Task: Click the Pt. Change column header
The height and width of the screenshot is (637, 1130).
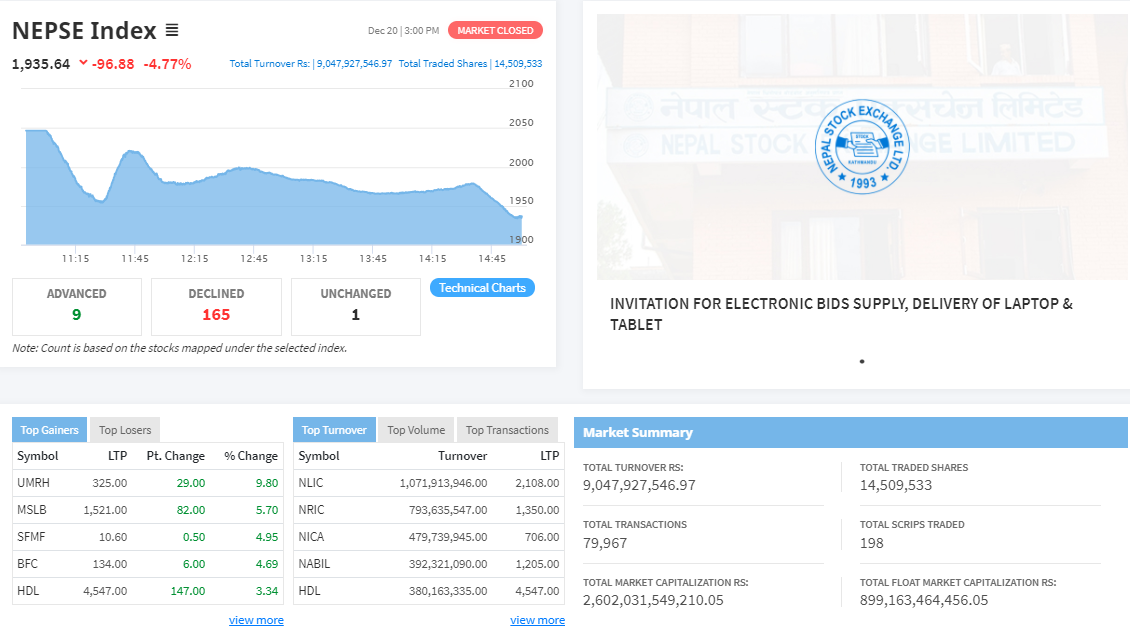Action: click(176, 456)
